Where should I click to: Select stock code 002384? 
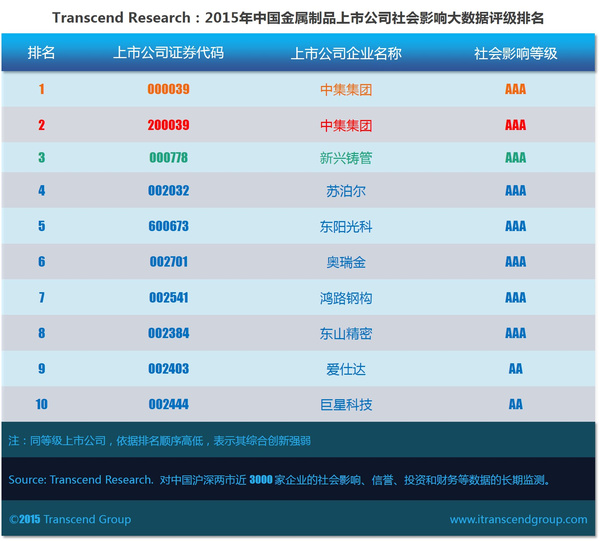[x=168, y=333]
